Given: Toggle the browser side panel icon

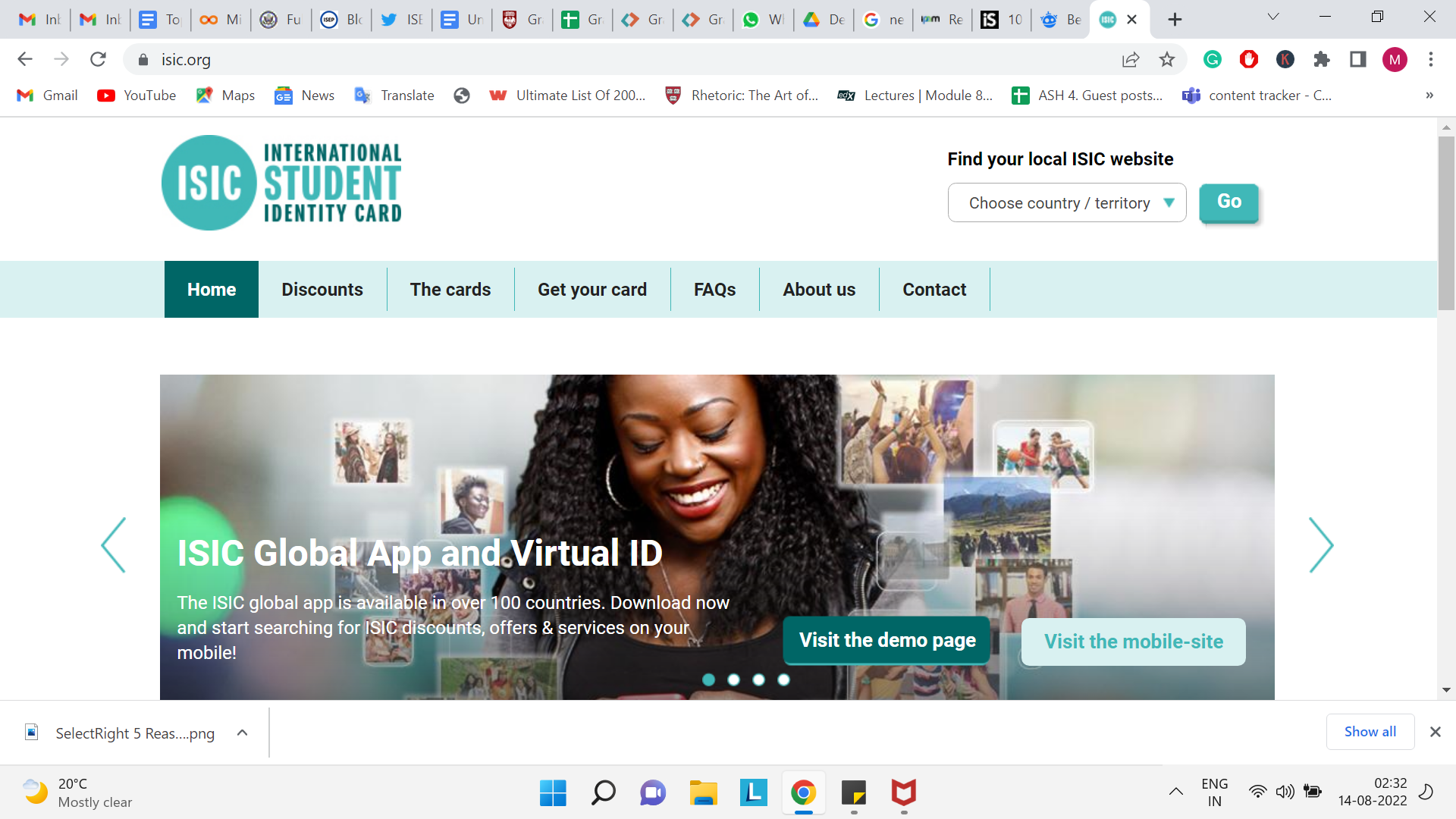Looking at the screenshot, I should [x=1358, y=59].
